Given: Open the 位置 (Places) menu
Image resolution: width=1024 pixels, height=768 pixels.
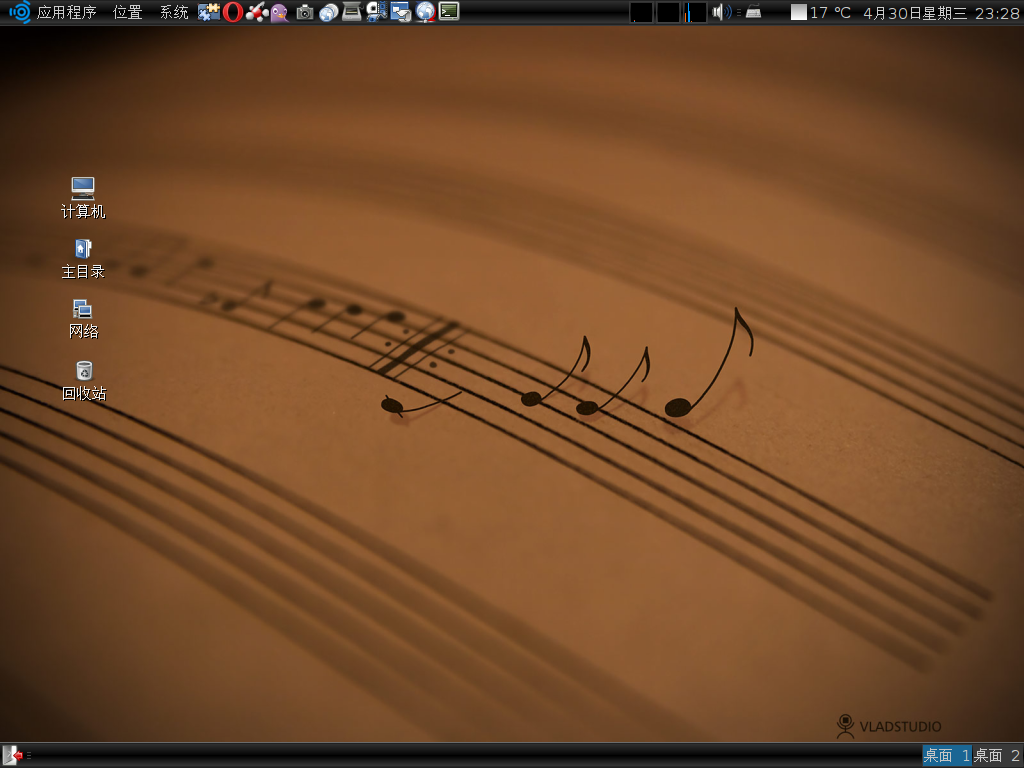Looking at the screenshot, I should 127,12.
